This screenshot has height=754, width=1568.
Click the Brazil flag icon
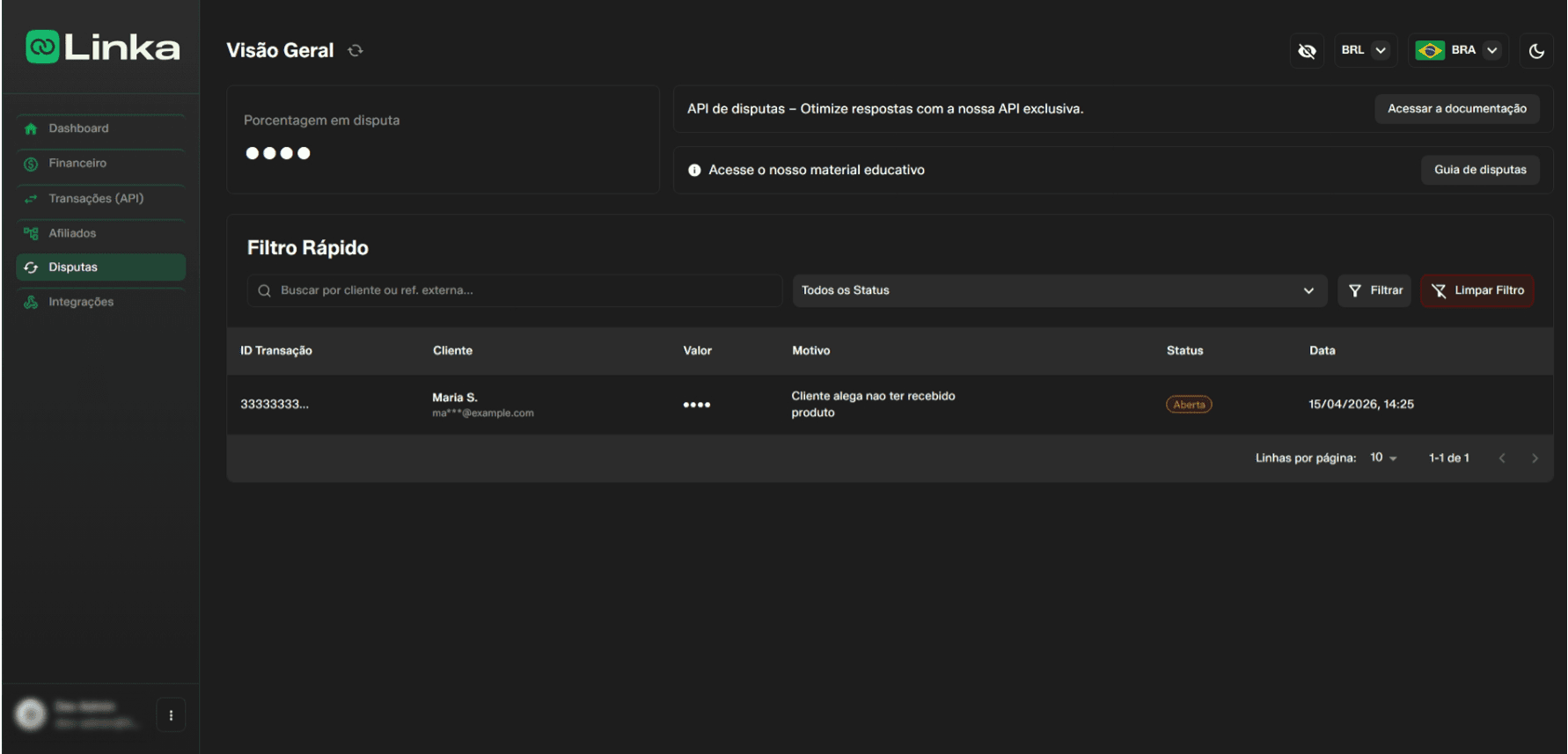pyautogui.click(x=1429, y=50)
